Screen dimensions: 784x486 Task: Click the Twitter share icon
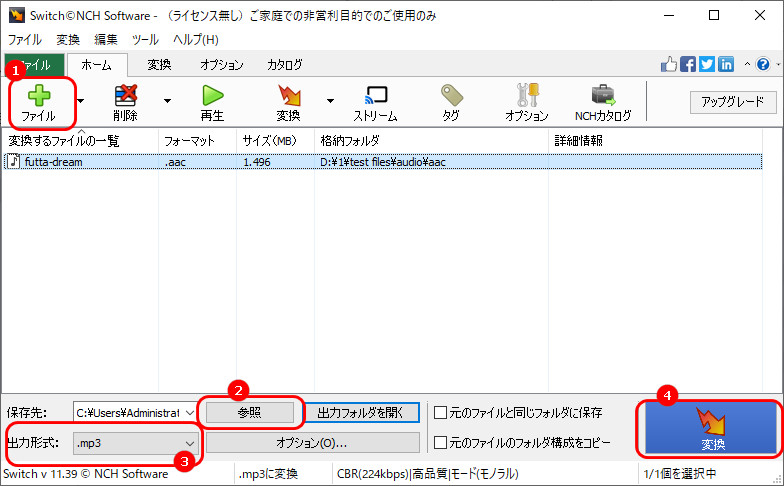(706, 64)
